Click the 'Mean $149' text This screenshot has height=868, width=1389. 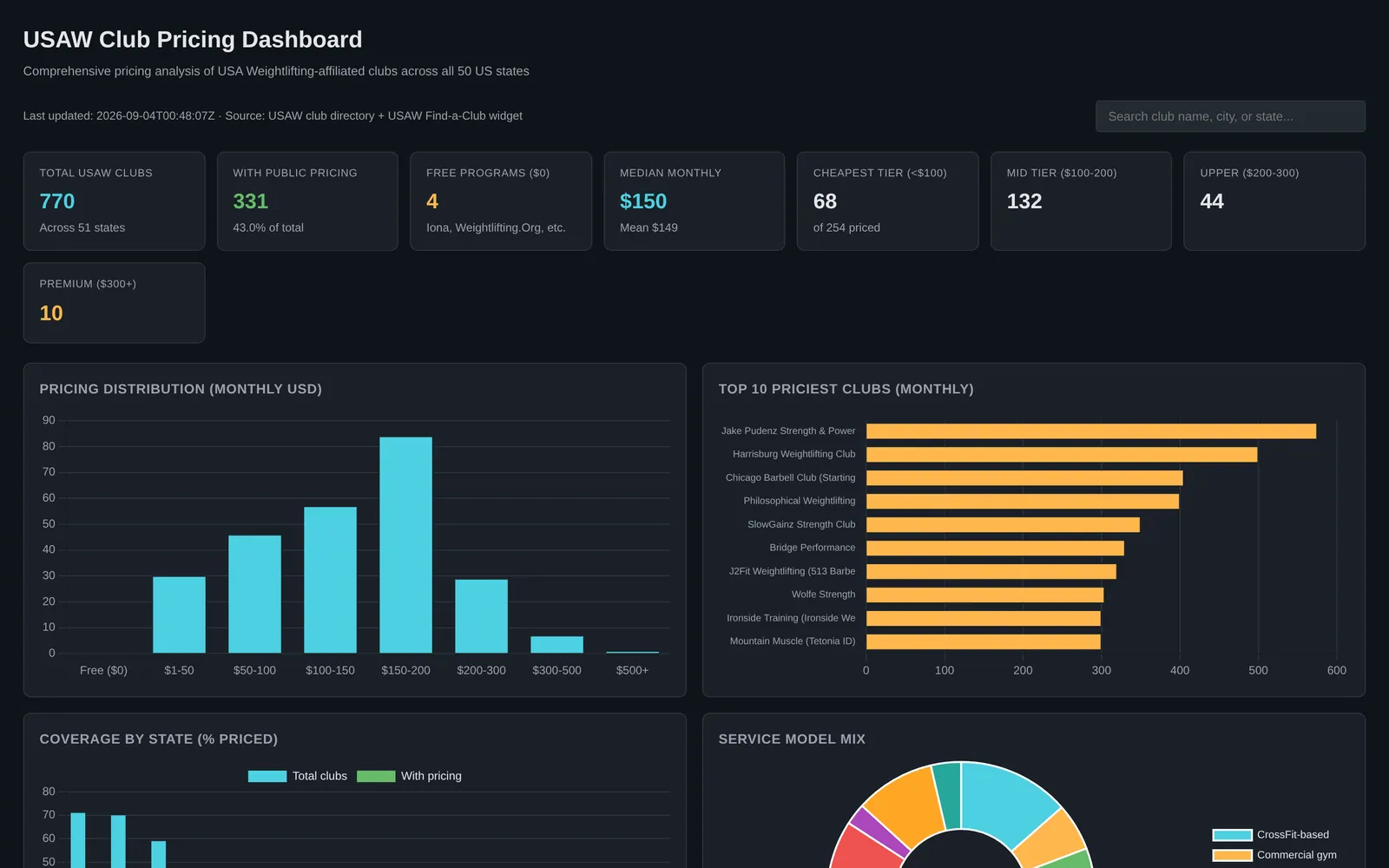coord(648,227)
